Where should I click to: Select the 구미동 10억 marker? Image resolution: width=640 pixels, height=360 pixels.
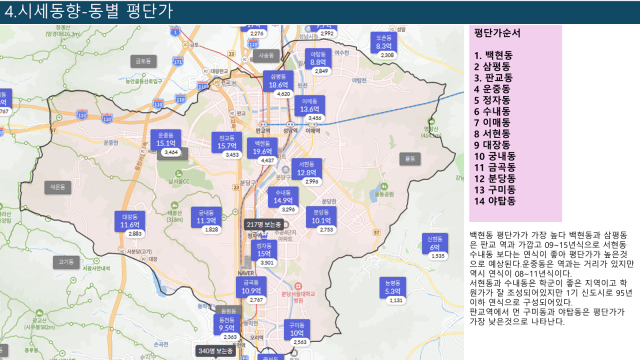[x=297, y=330]
